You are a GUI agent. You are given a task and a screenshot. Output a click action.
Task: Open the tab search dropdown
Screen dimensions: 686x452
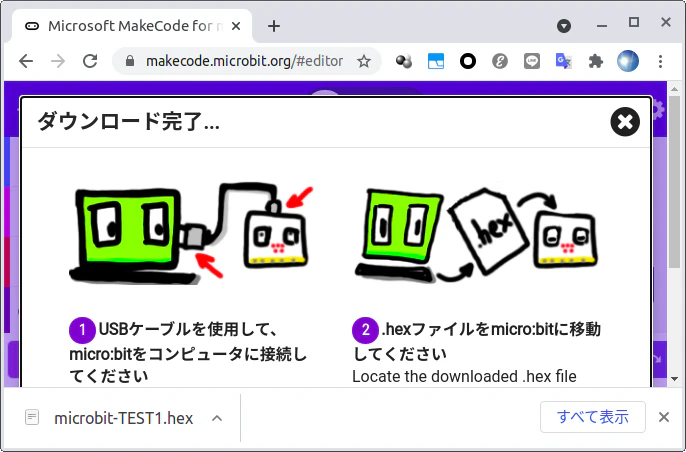[564, 26]
